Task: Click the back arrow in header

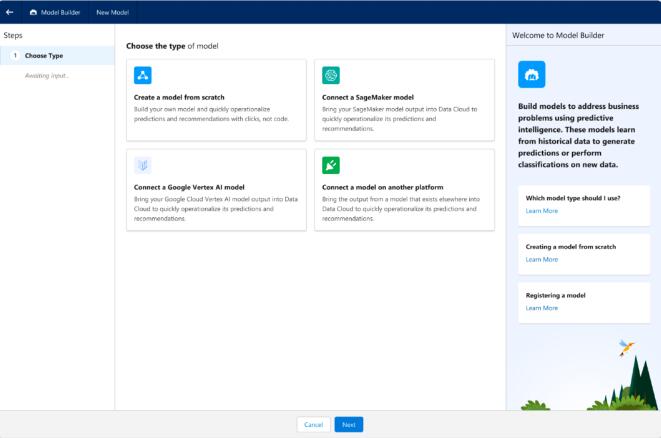Action: tap(10, 12)
